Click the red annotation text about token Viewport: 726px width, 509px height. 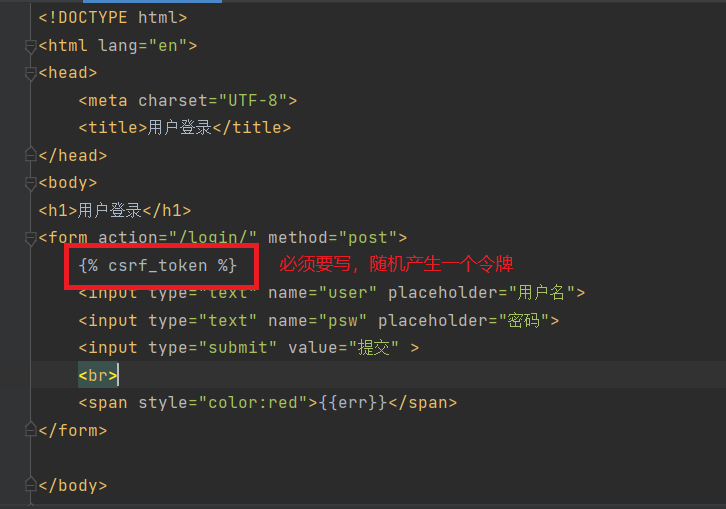pos(395,265)
